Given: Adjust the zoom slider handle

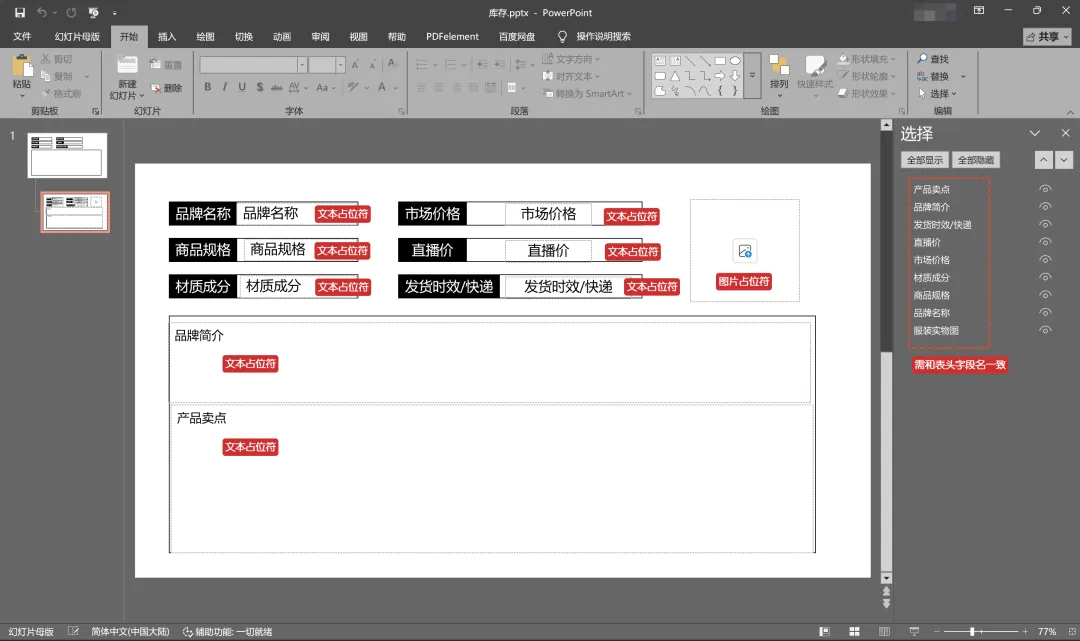Looking at the screenshot, I should 972,631.
